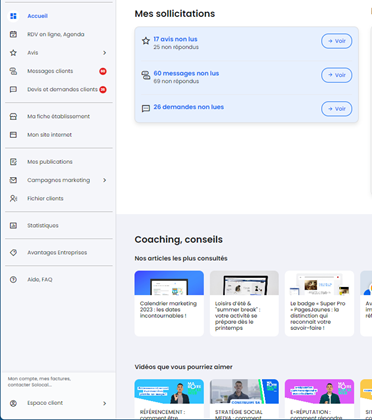Screen dimensions: 372x420
Task: Open the 60 messages non lus link
Action: click(186, 73)
